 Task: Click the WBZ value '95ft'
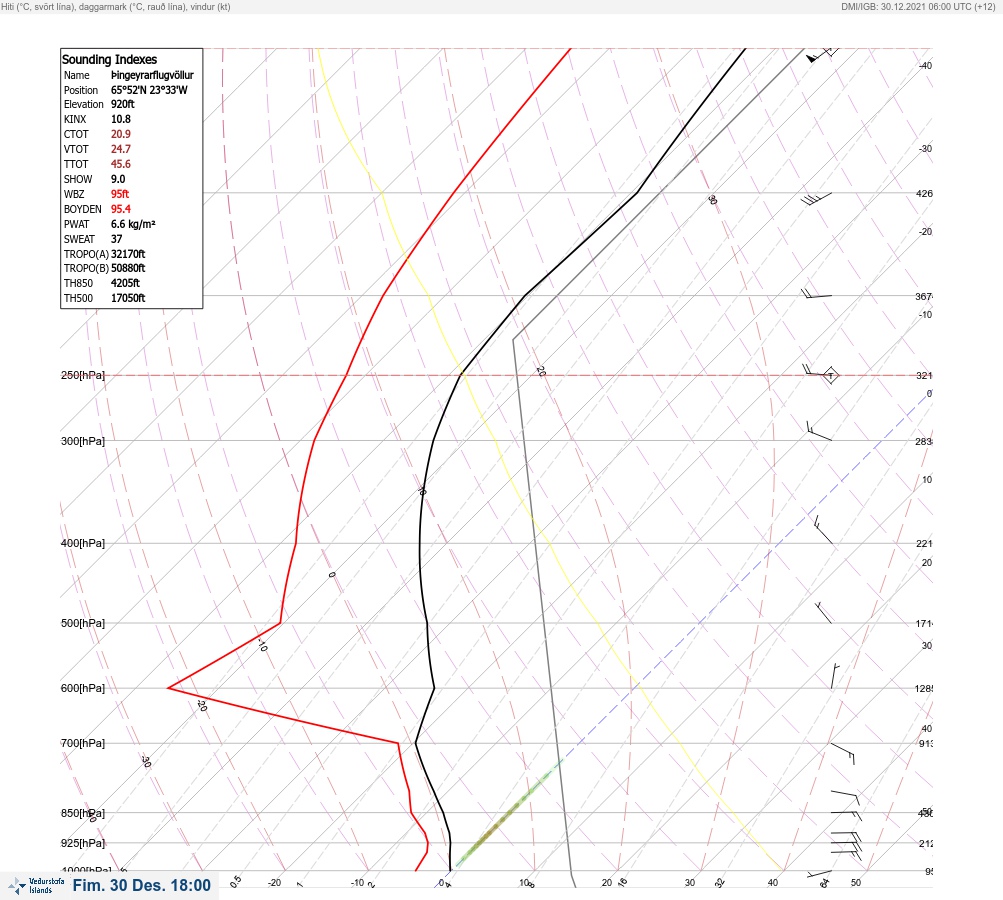pos(120,194)
